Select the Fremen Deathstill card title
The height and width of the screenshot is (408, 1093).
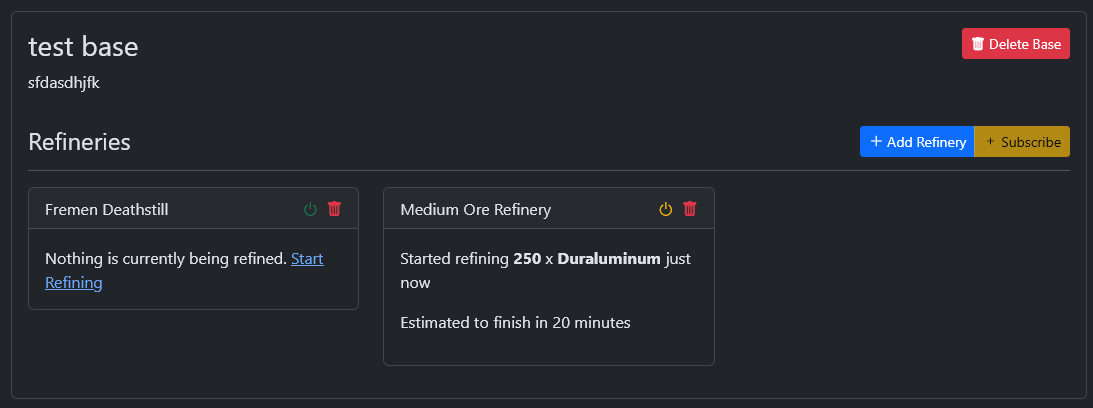point(107,209)
